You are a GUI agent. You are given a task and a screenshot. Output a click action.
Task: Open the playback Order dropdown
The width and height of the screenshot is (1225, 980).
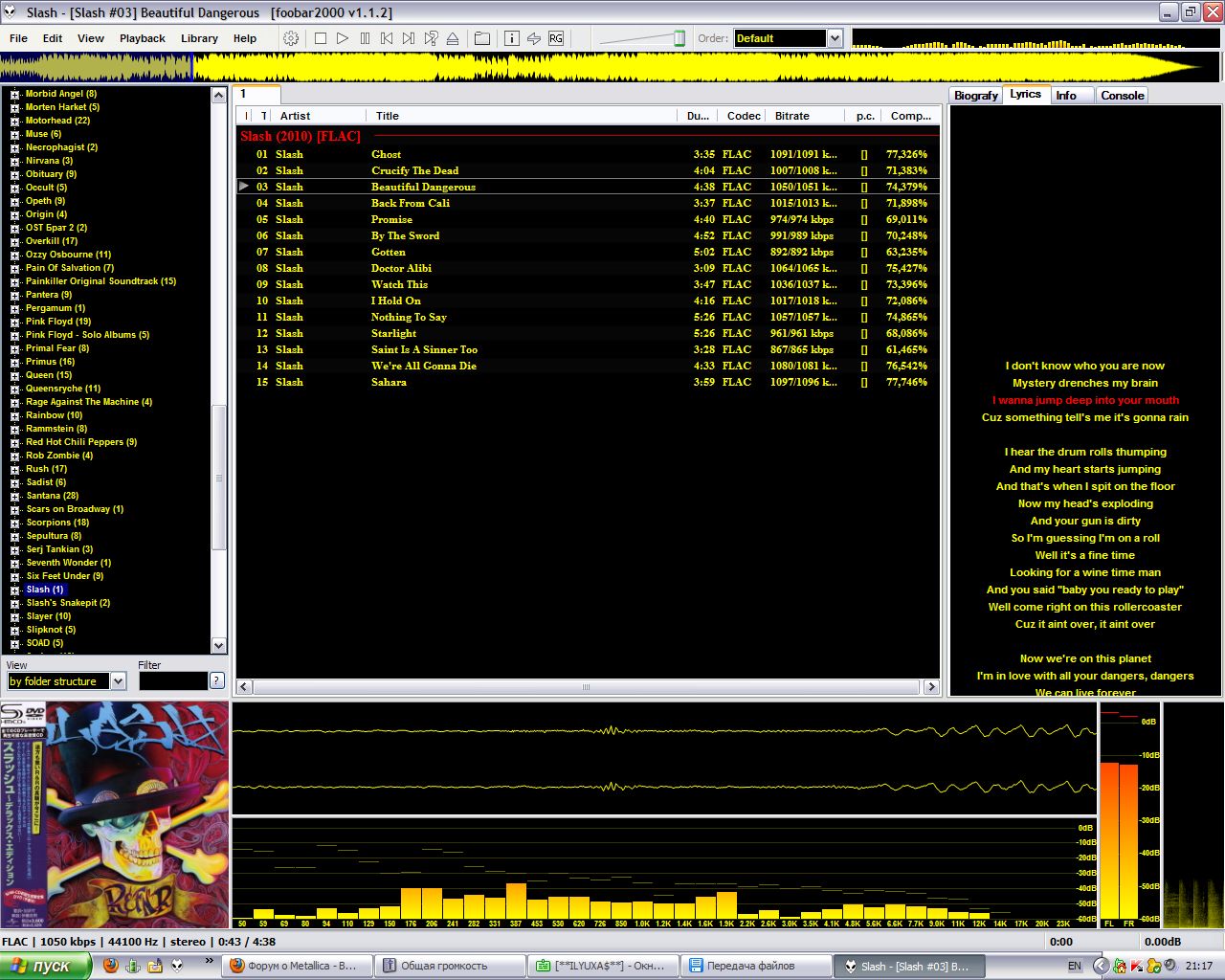pos(835,38)
